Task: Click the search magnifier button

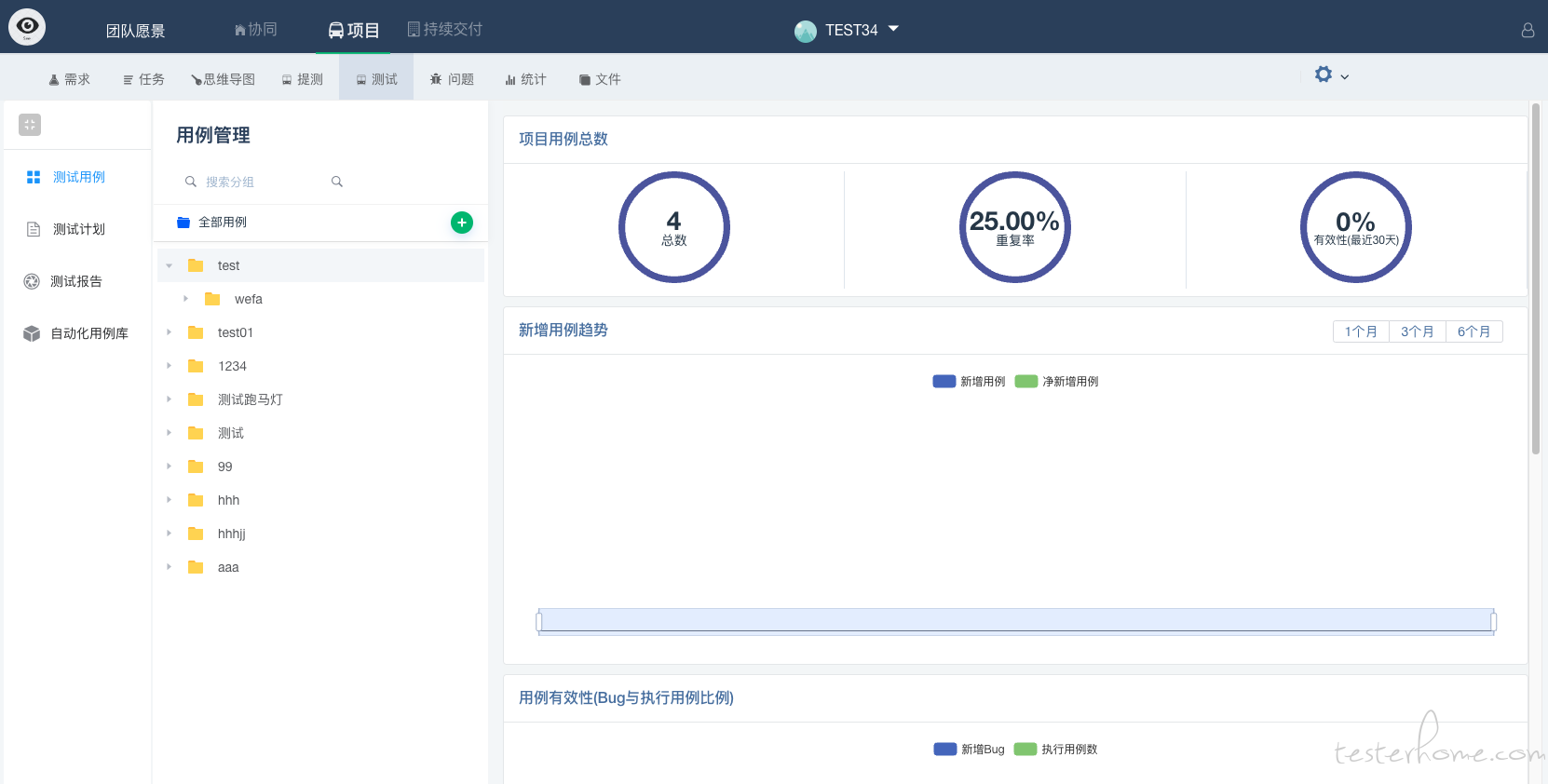Action: pyautogui.click(x=337, y=182)
